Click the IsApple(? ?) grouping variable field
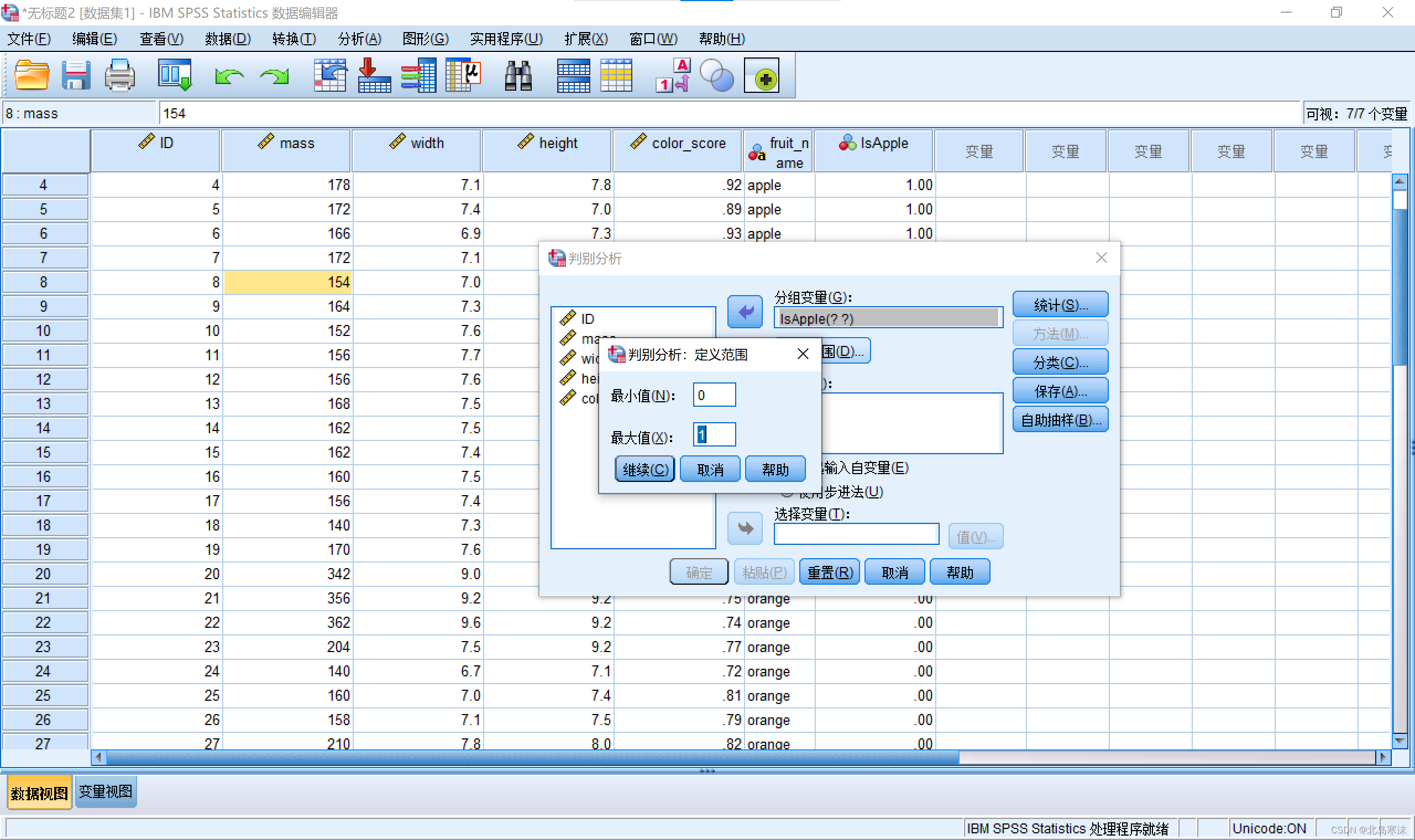 (888, 318)
